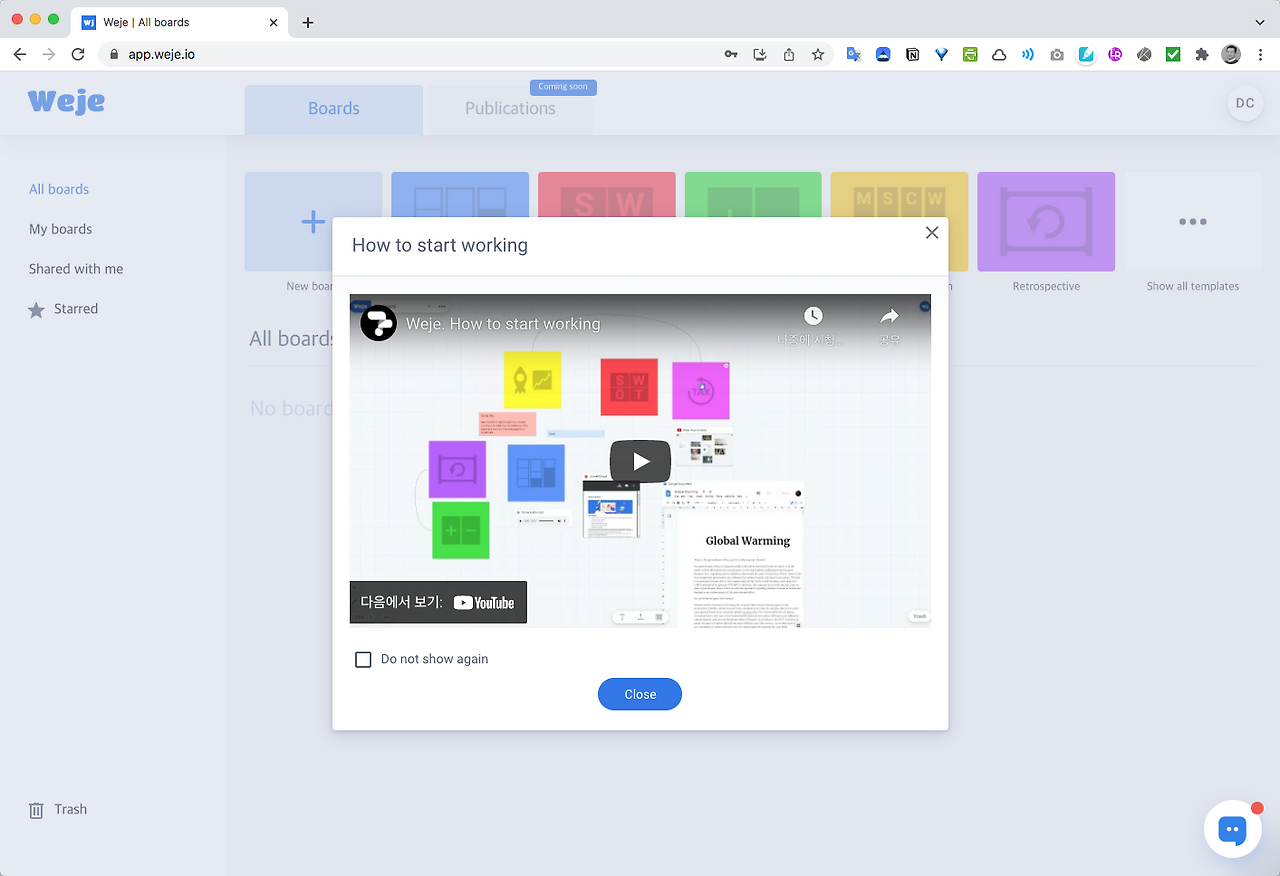The width and height of the screenshot is (1280, 876).
Task: Open the chat support bubble
Action: 1233,829
